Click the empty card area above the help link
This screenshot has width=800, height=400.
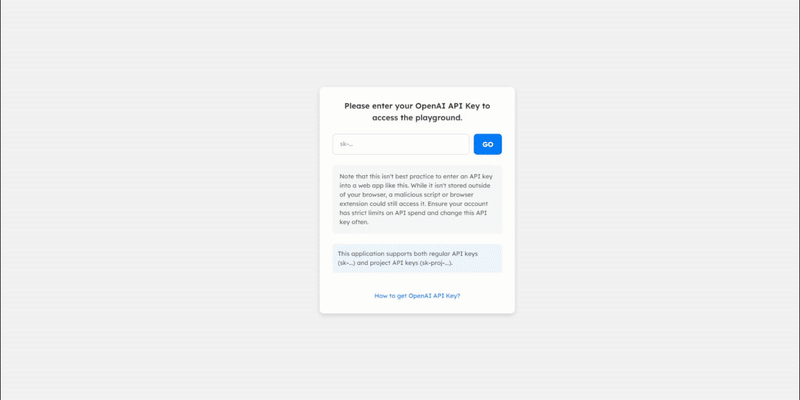(x=417, y=282)
